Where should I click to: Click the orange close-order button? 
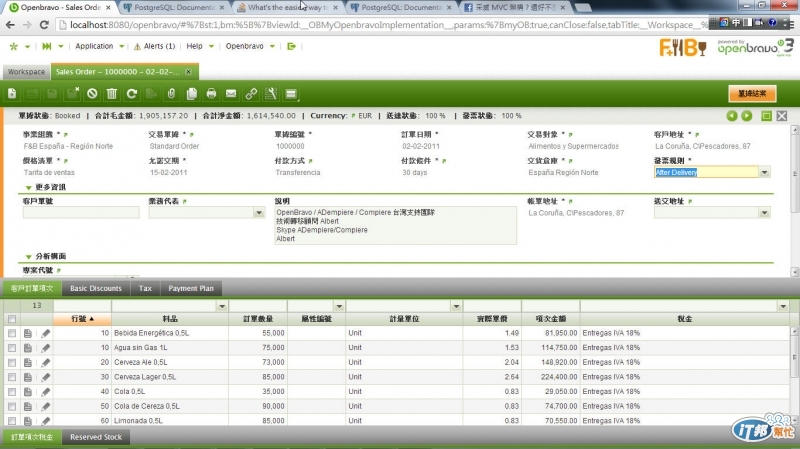752,94
